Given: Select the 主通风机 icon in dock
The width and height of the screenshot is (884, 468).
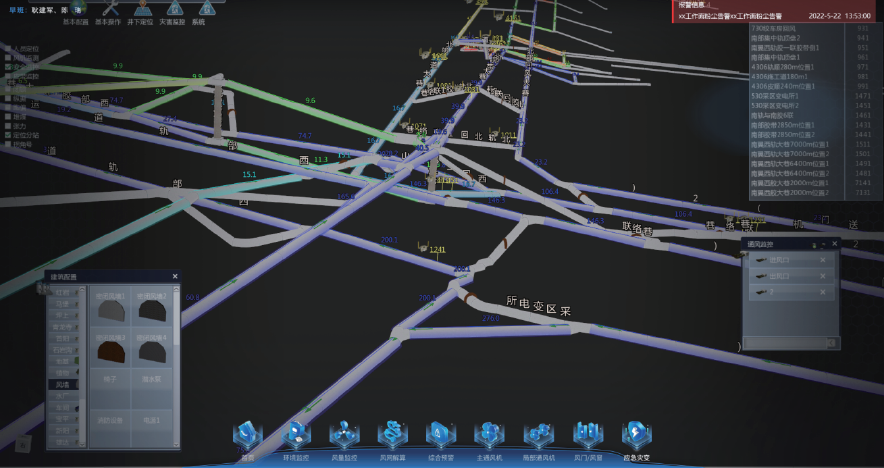Looking at the screenshot, I should coord(489,436).
